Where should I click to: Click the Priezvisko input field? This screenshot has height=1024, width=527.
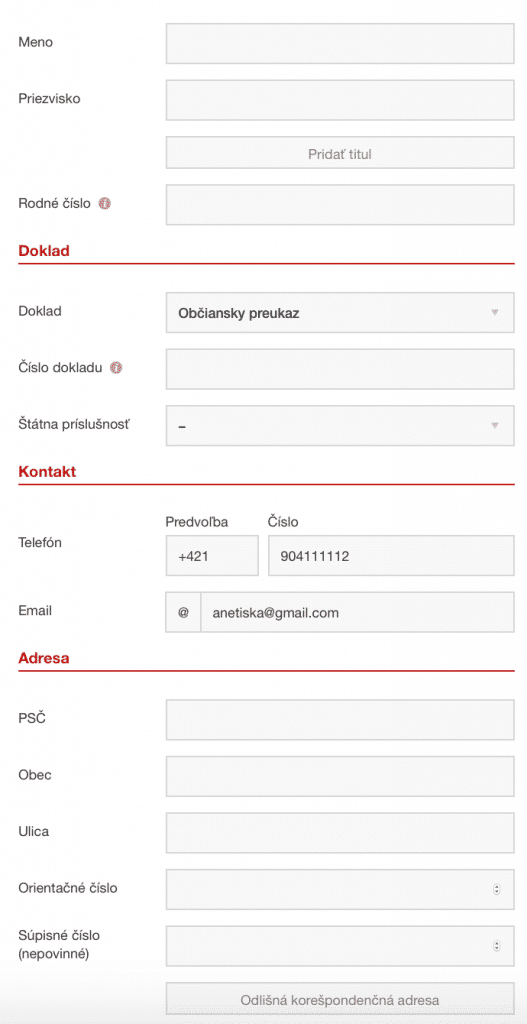(x=340, y=100)
